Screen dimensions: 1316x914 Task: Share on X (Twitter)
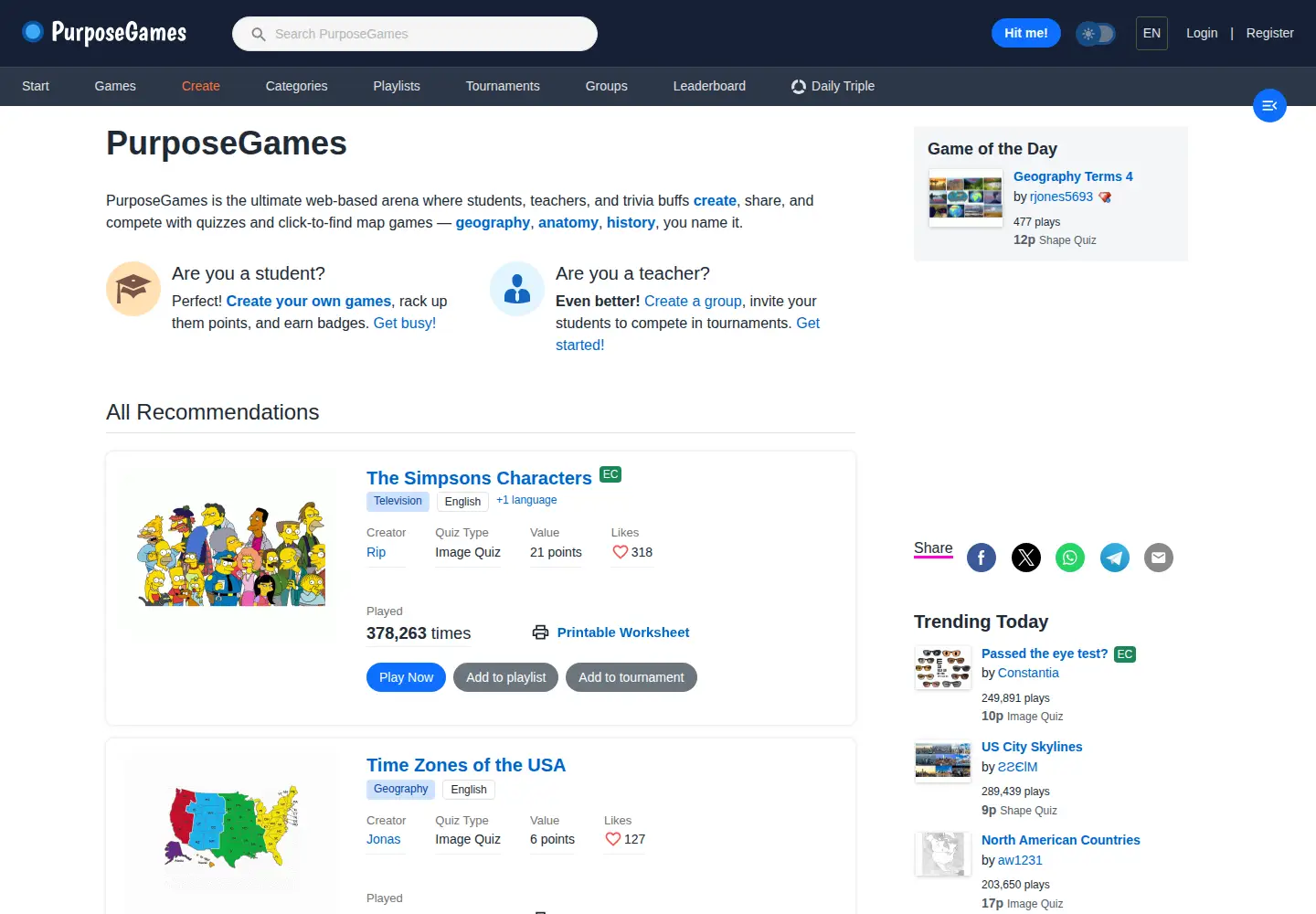point(1026,558)
